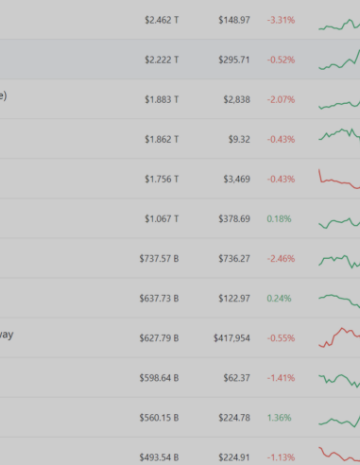Open the sparkline chart beside -1.41%
The width and height of the screenshot is (360, 465).
339,380
